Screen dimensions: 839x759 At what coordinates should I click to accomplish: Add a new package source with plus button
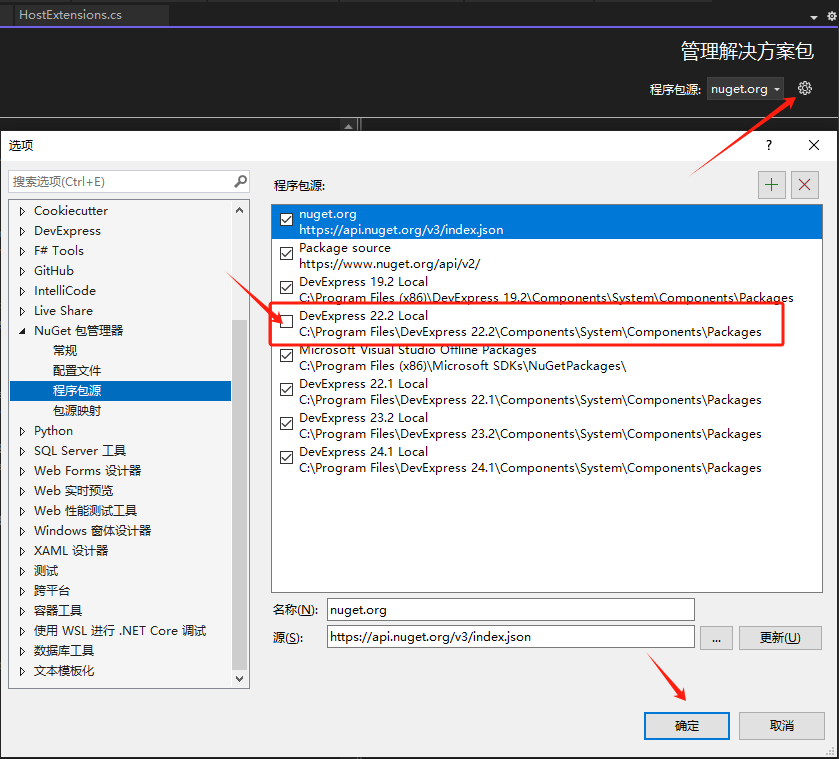(x=771, y=185)
